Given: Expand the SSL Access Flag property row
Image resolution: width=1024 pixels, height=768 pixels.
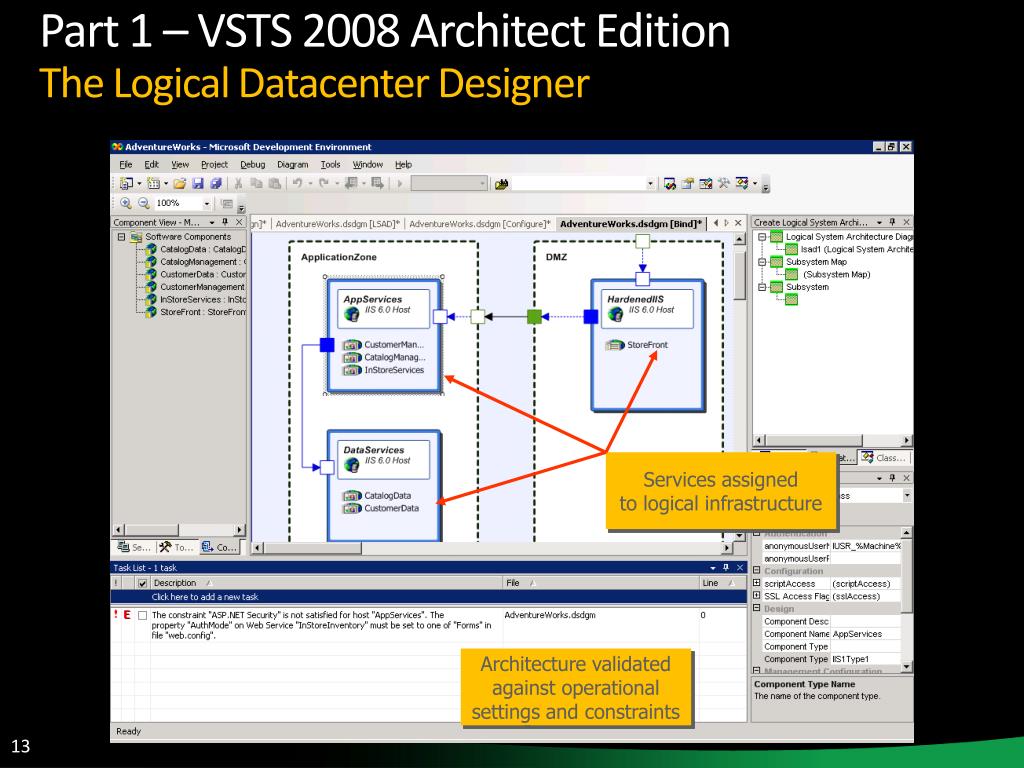Looking at the screenshot, I should tap(757, 596).
